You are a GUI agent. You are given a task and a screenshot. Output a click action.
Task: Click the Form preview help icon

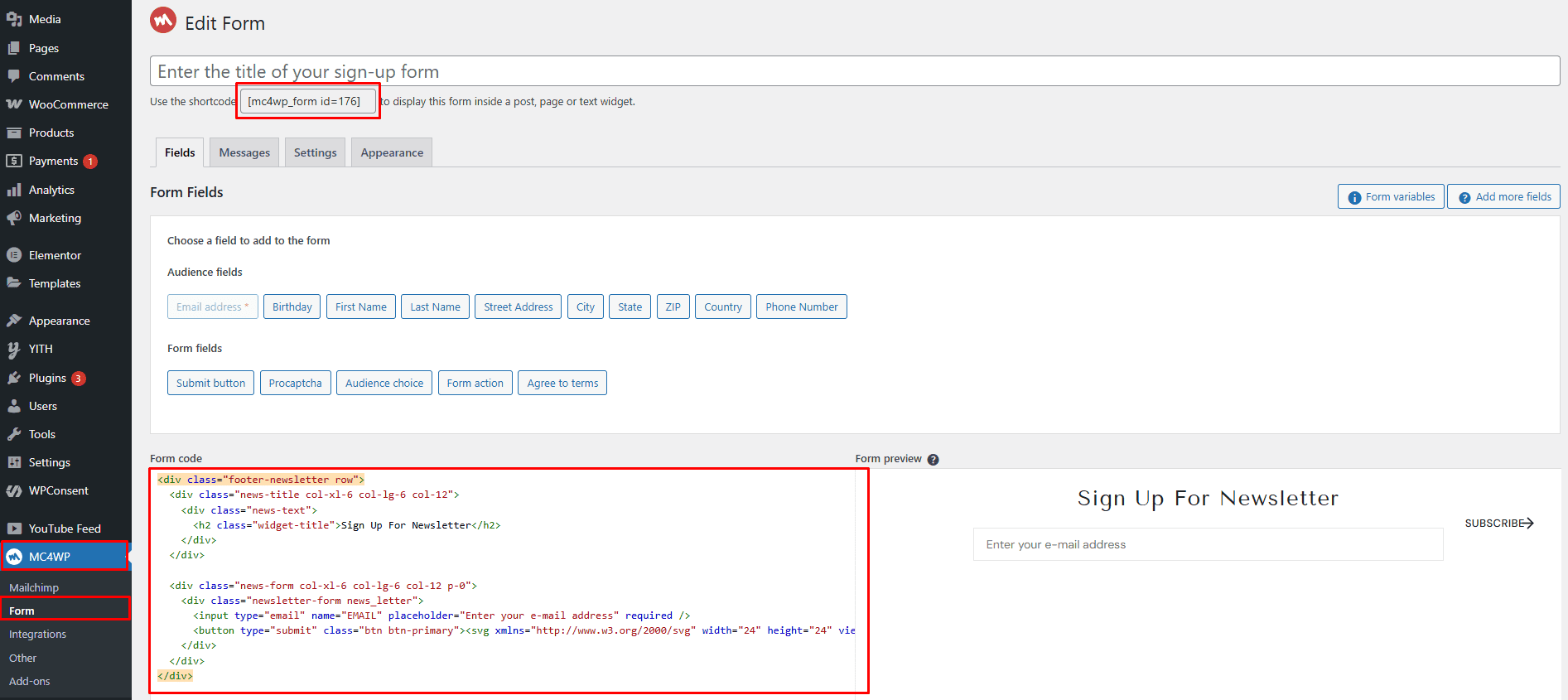click(933, 459)
